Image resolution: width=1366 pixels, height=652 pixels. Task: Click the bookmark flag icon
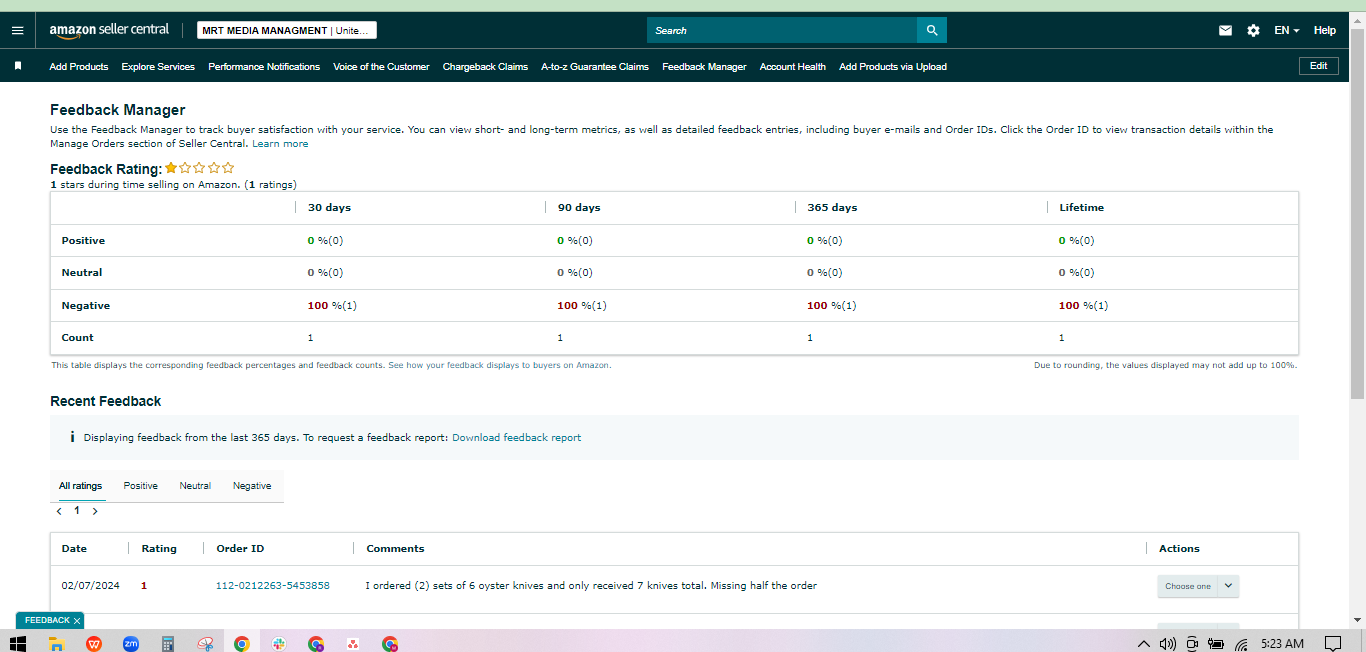[x=18, y=66]
